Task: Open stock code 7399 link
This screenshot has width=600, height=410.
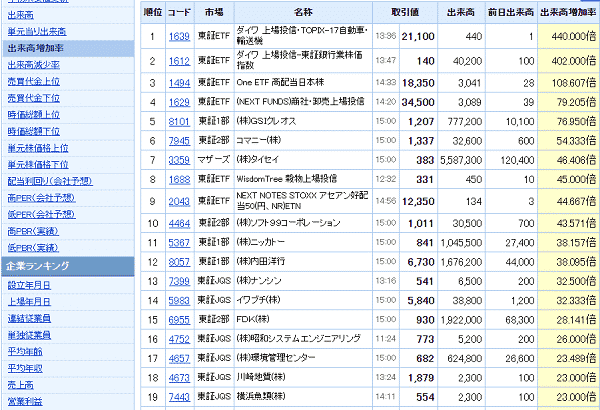Action: (x=179, y=281)
